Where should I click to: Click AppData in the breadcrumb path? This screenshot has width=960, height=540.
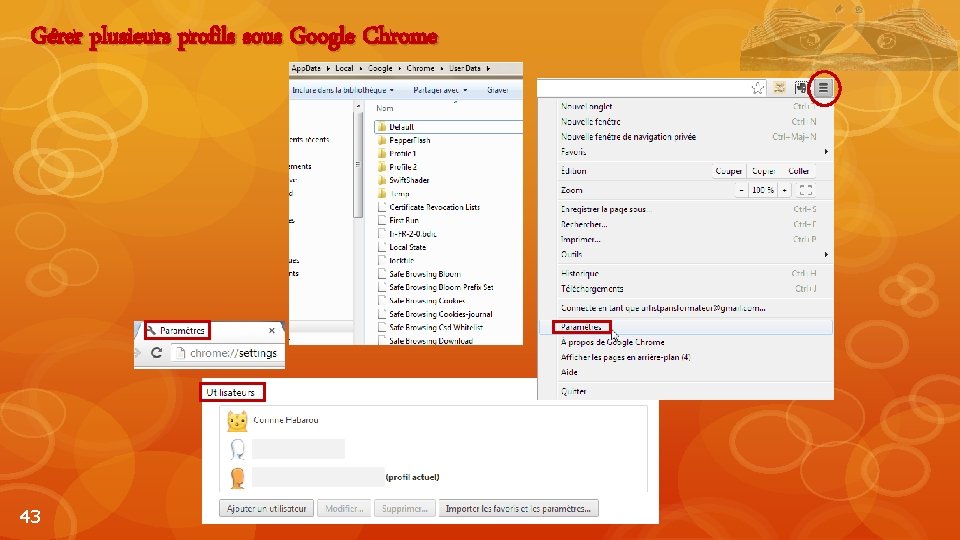point(306,68)
